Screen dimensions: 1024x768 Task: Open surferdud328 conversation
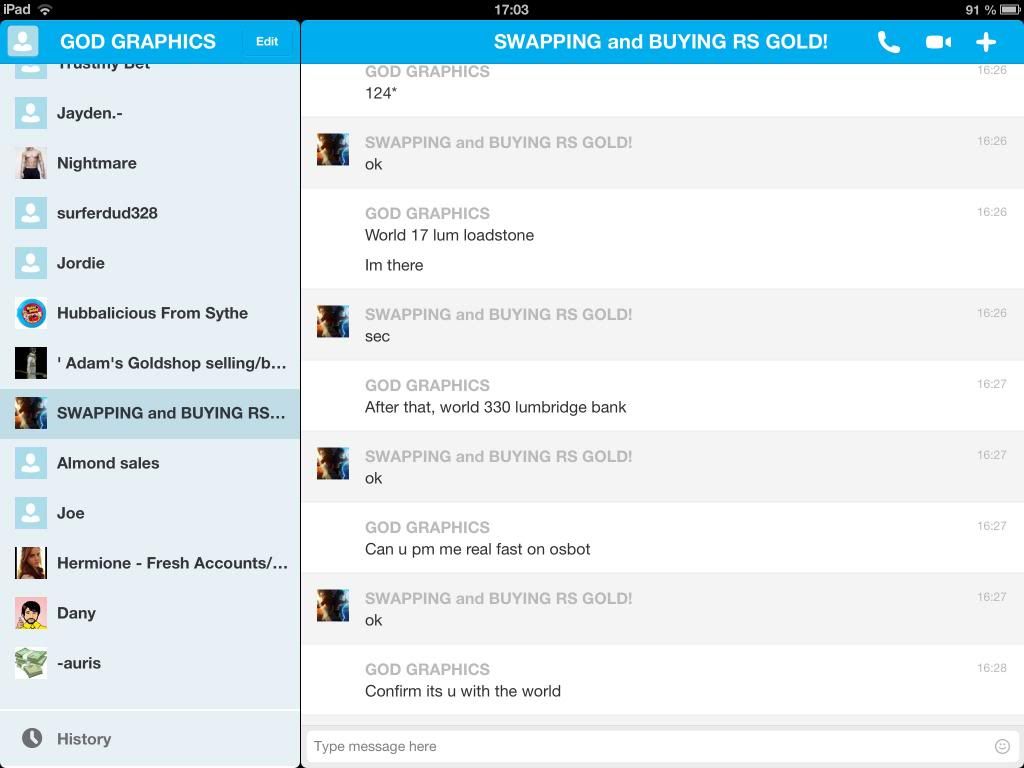click(x=107, y=213)
